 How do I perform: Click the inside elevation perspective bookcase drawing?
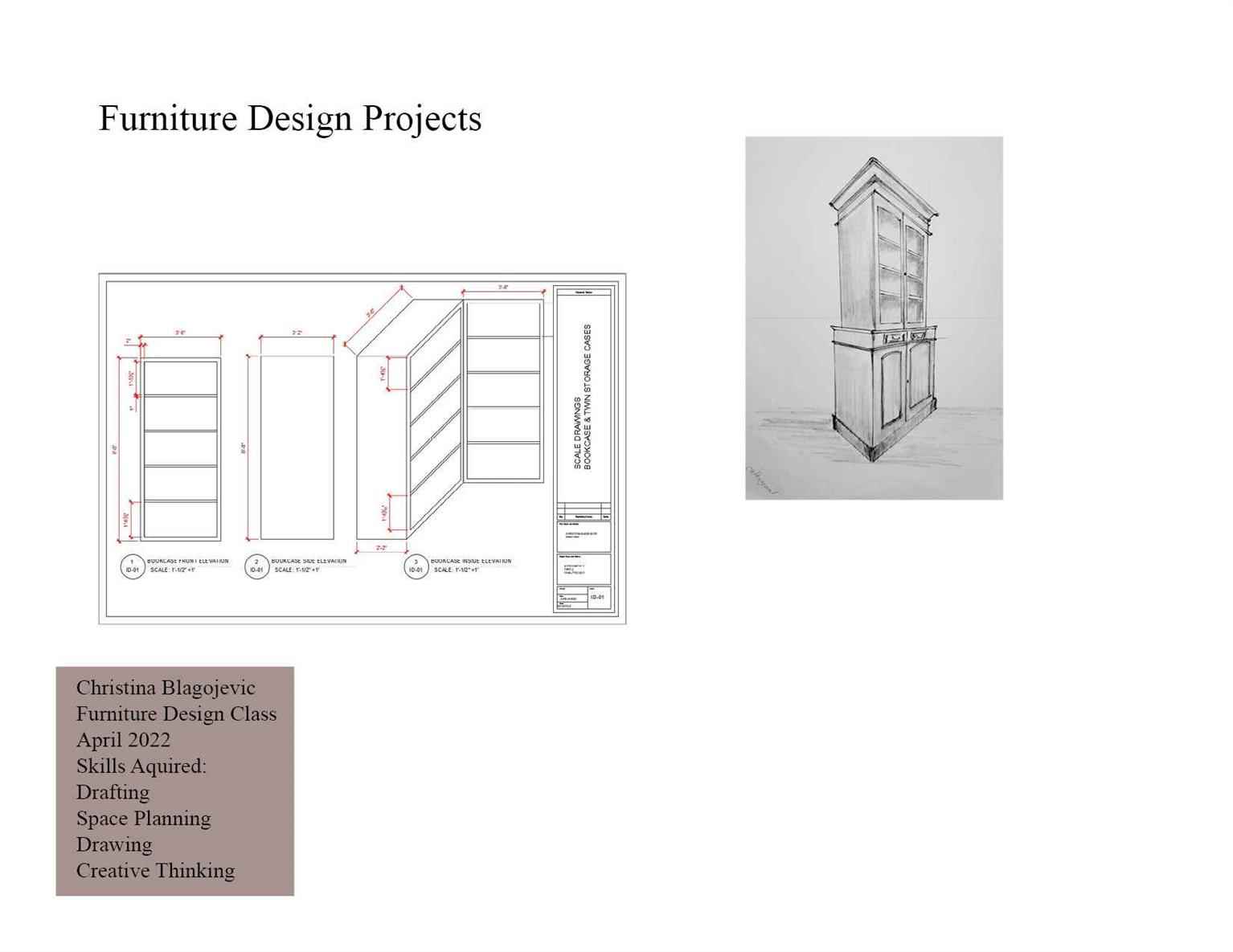(x=450, y=418)
